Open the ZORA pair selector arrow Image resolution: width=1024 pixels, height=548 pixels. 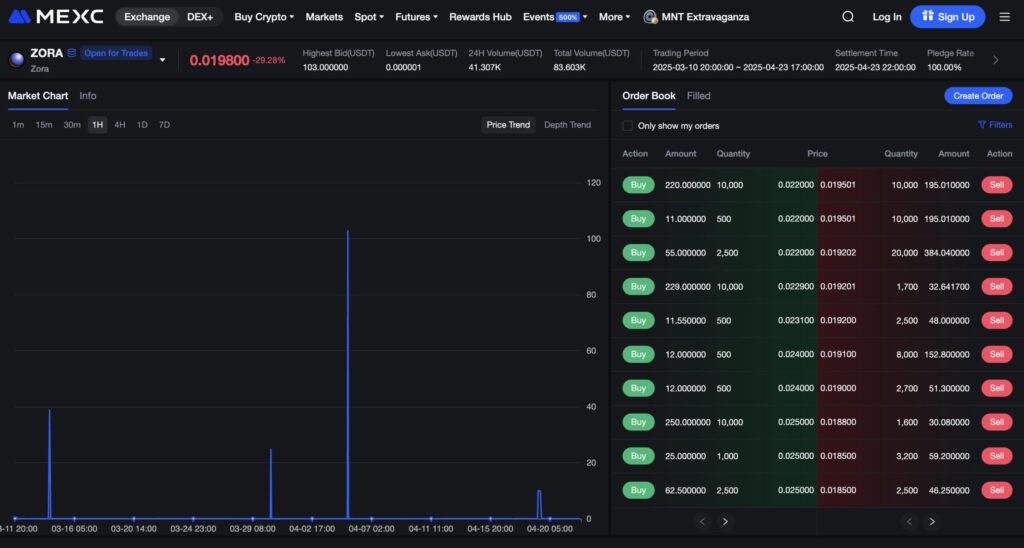163,60
